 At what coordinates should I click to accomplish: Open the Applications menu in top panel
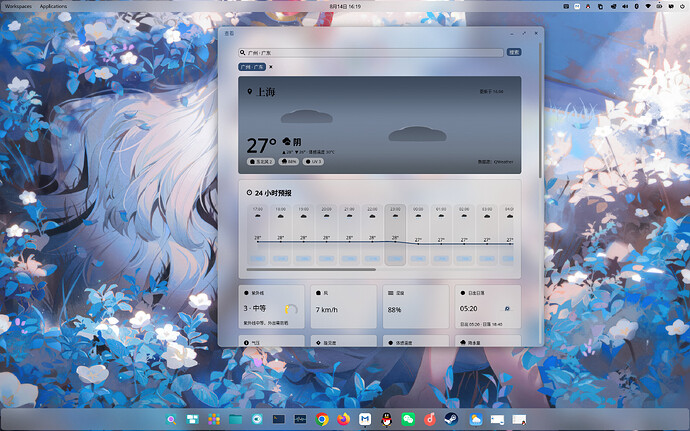point(53,6)
